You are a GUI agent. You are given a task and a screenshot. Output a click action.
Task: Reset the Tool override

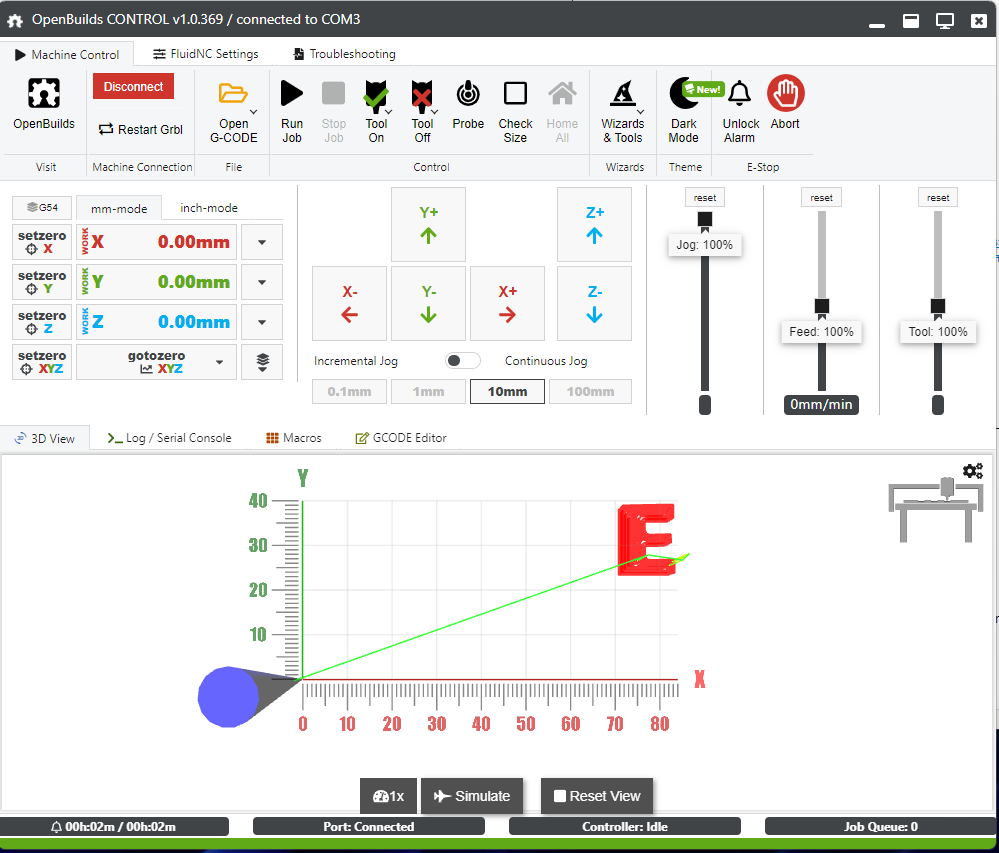[x=938, y=197]
